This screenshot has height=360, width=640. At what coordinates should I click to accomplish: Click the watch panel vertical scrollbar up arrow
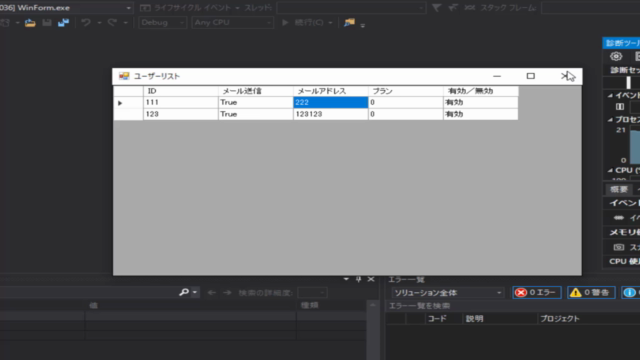(372, 305)
